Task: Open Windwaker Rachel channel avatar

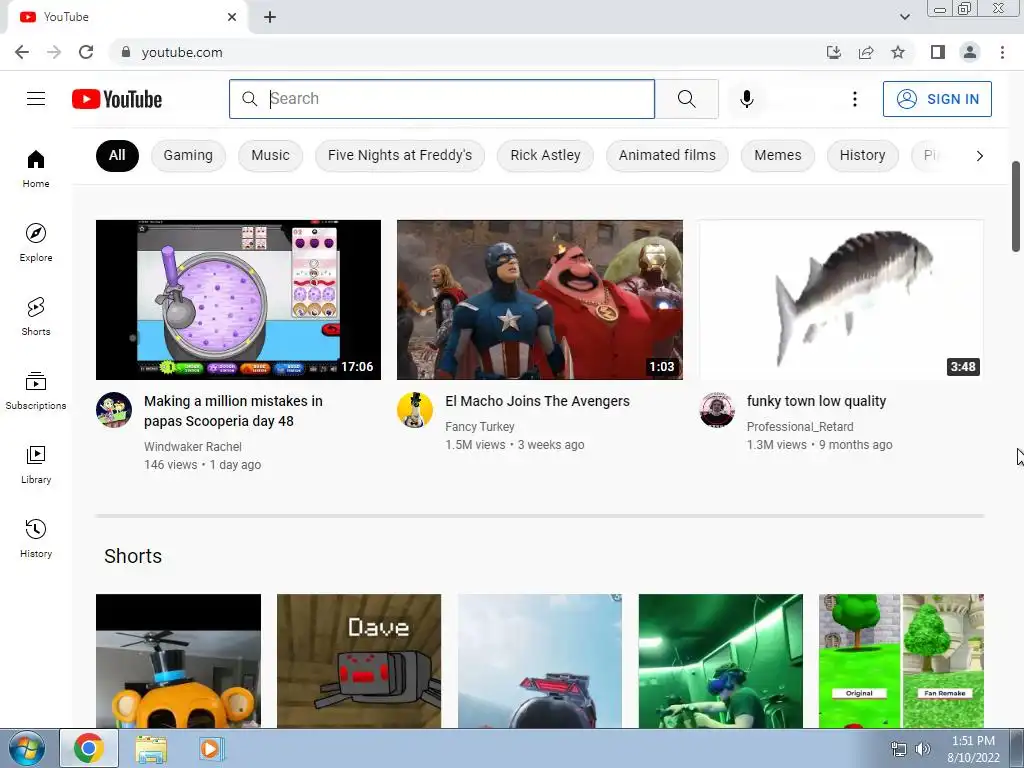Action: [114, 409]
